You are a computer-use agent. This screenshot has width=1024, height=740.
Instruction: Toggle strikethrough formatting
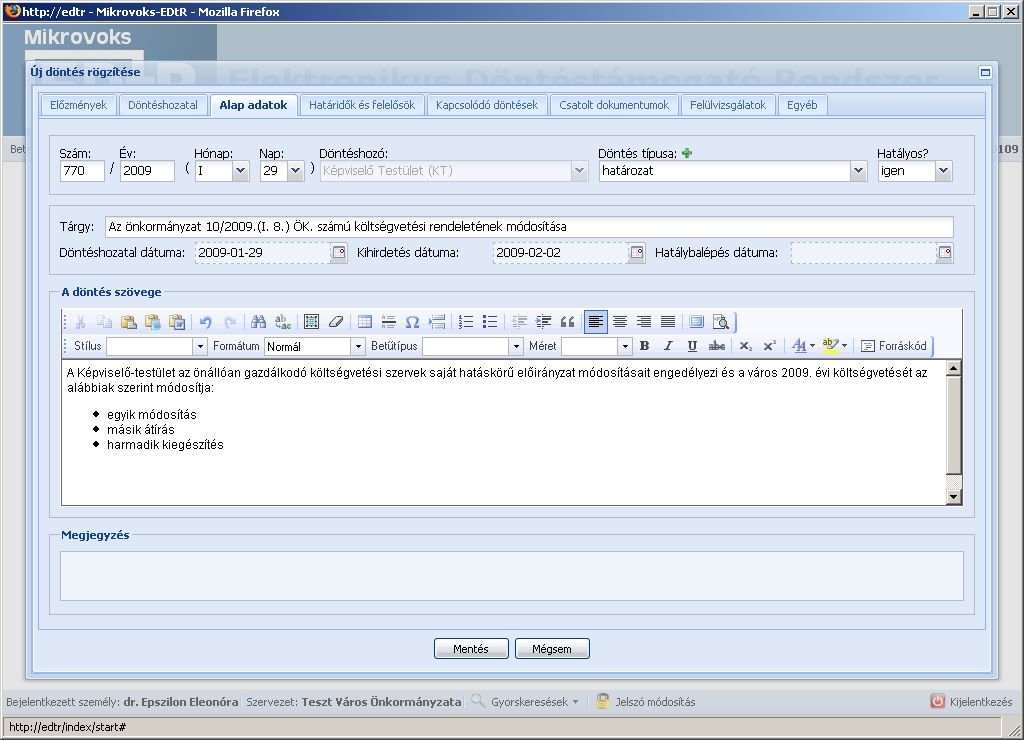[x=716, y=346]
